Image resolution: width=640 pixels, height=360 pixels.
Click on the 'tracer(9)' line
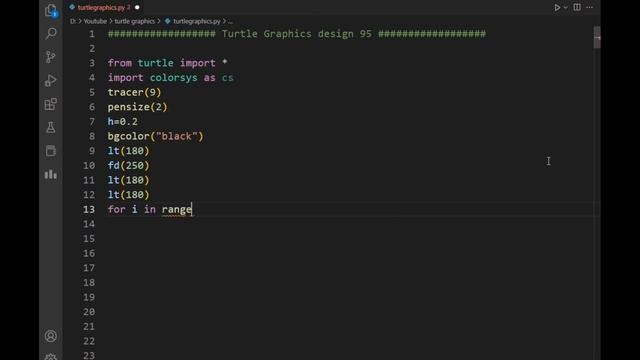coord(134,93)
